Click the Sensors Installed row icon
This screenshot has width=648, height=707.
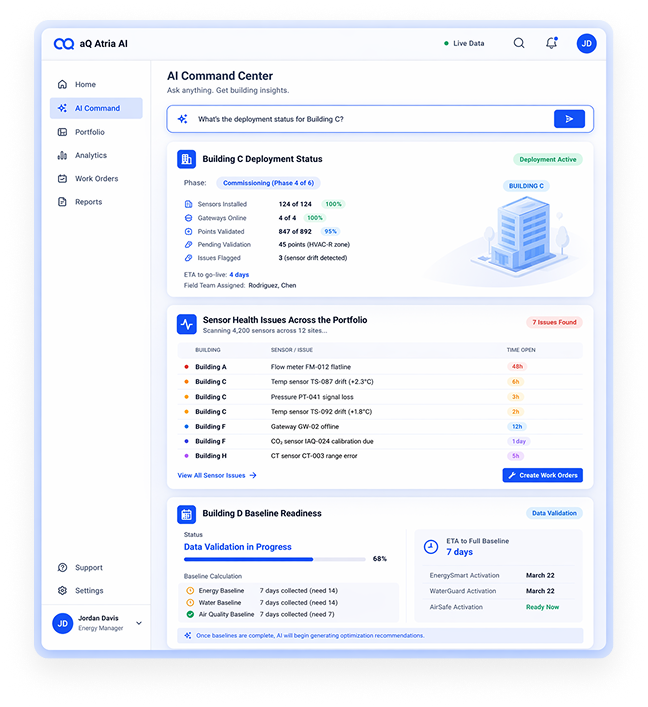(188, 204)
